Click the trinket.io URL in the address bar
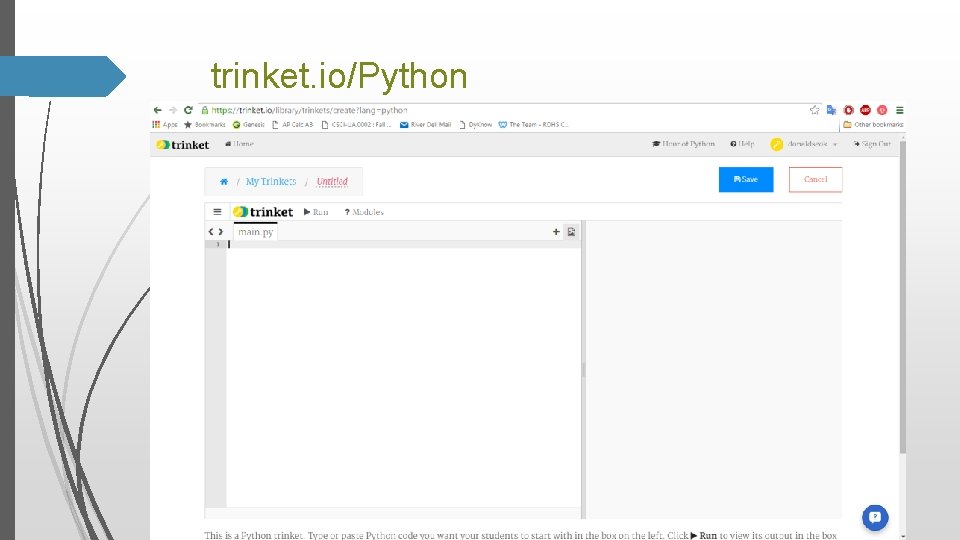This screenshot has width=960, height=540. click(x=309, y=110)
